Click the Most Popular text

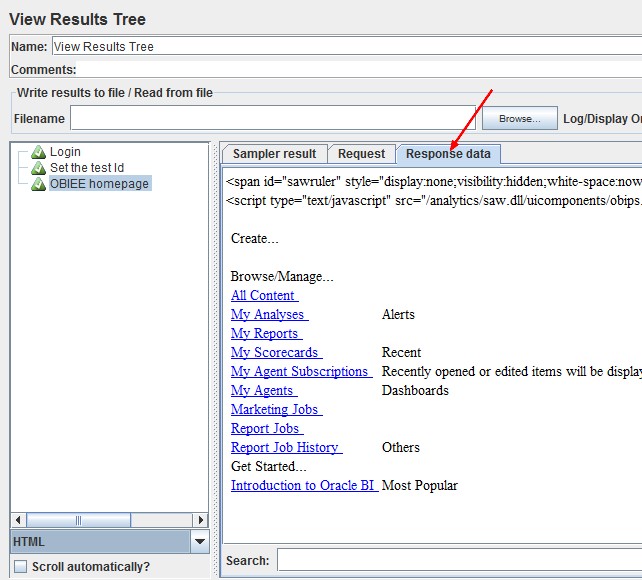[x=420, y=485]
